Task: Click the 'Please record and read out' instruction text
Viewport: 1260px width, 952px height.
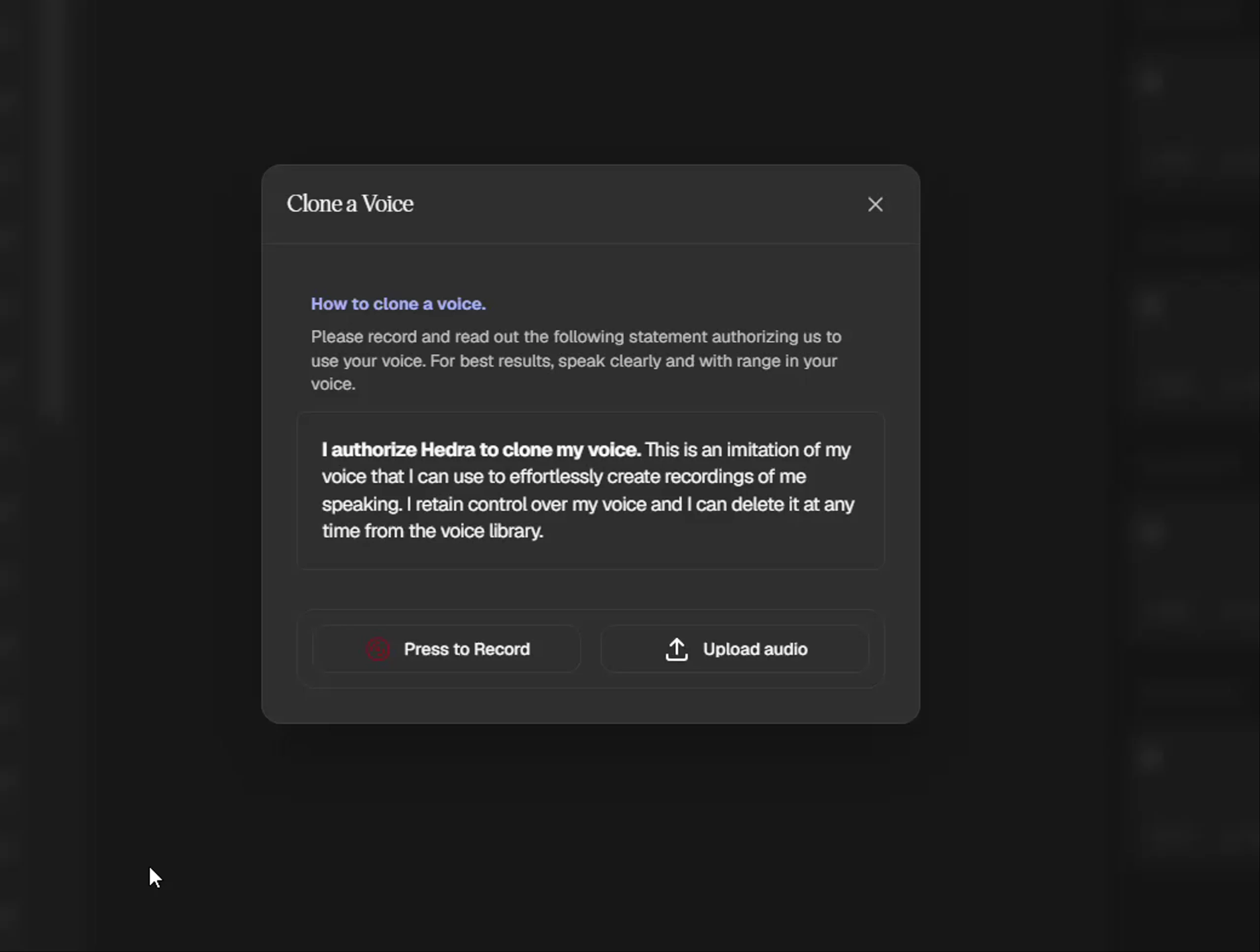Action: coord(576,361)
